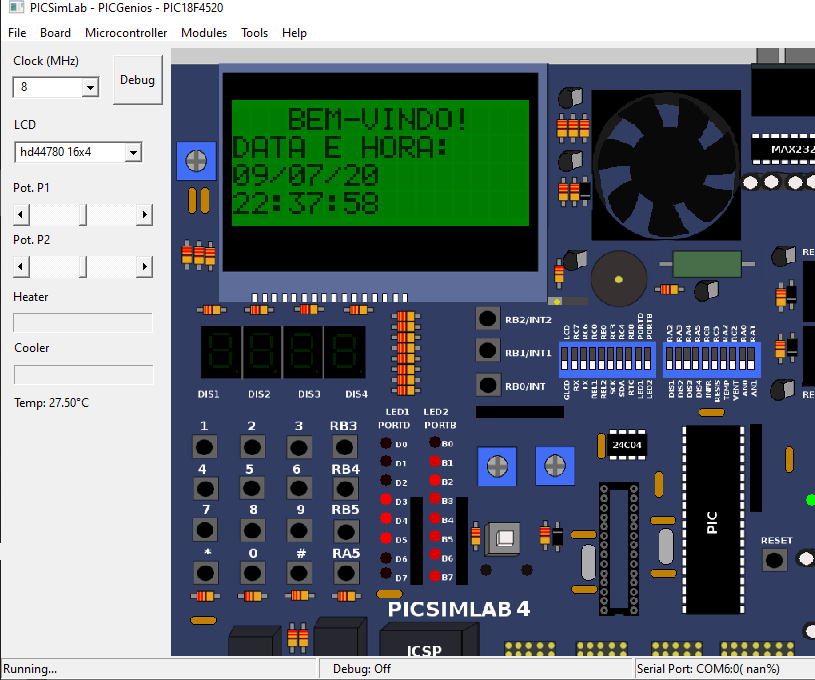The height and width of the screenshot is (680, 815).
Task: Push keypad button 5
Action: pos(252,489)
